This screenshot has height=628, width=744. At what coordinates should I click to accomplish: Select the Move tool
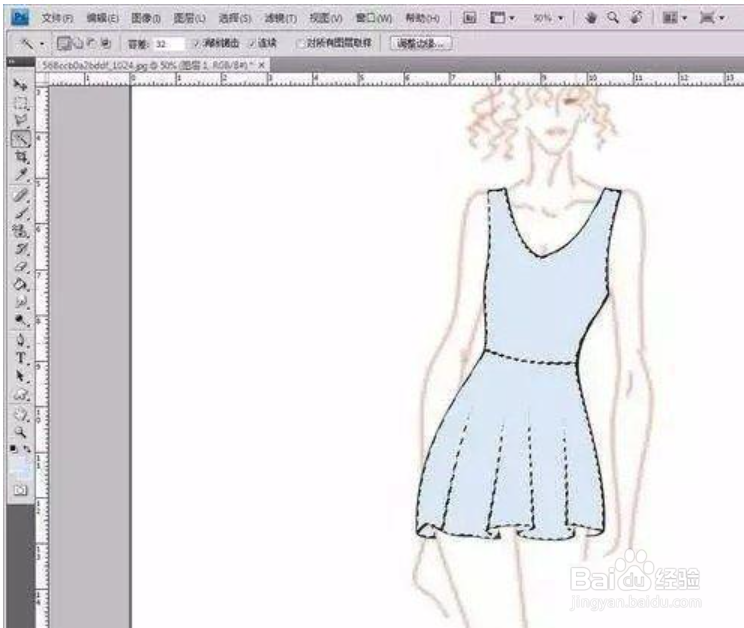point(20,85)
